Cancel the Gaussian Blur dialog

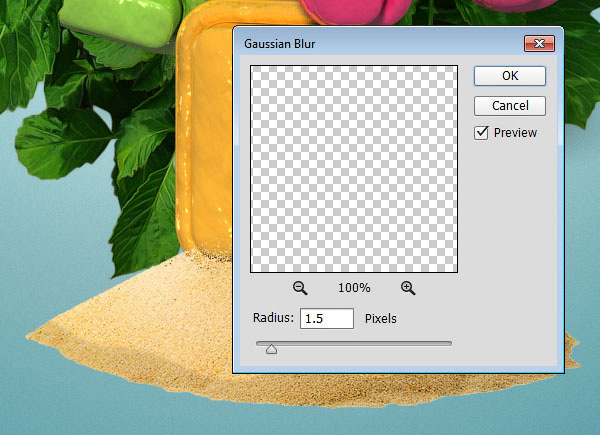tap(510, 106)
